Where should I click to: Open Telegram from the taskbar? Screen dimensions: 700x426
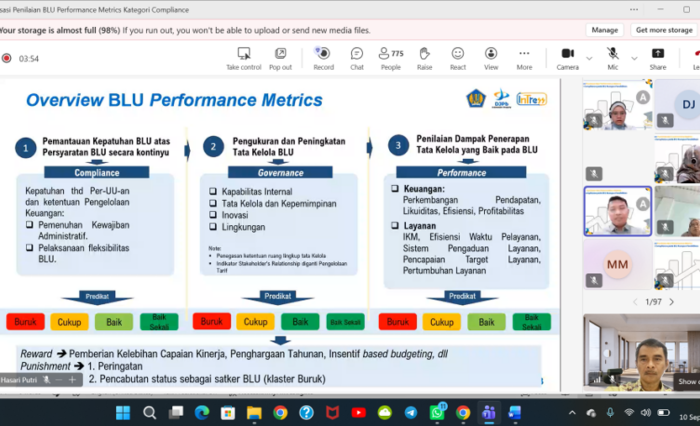pyautogui.click(x=411, y=413)
